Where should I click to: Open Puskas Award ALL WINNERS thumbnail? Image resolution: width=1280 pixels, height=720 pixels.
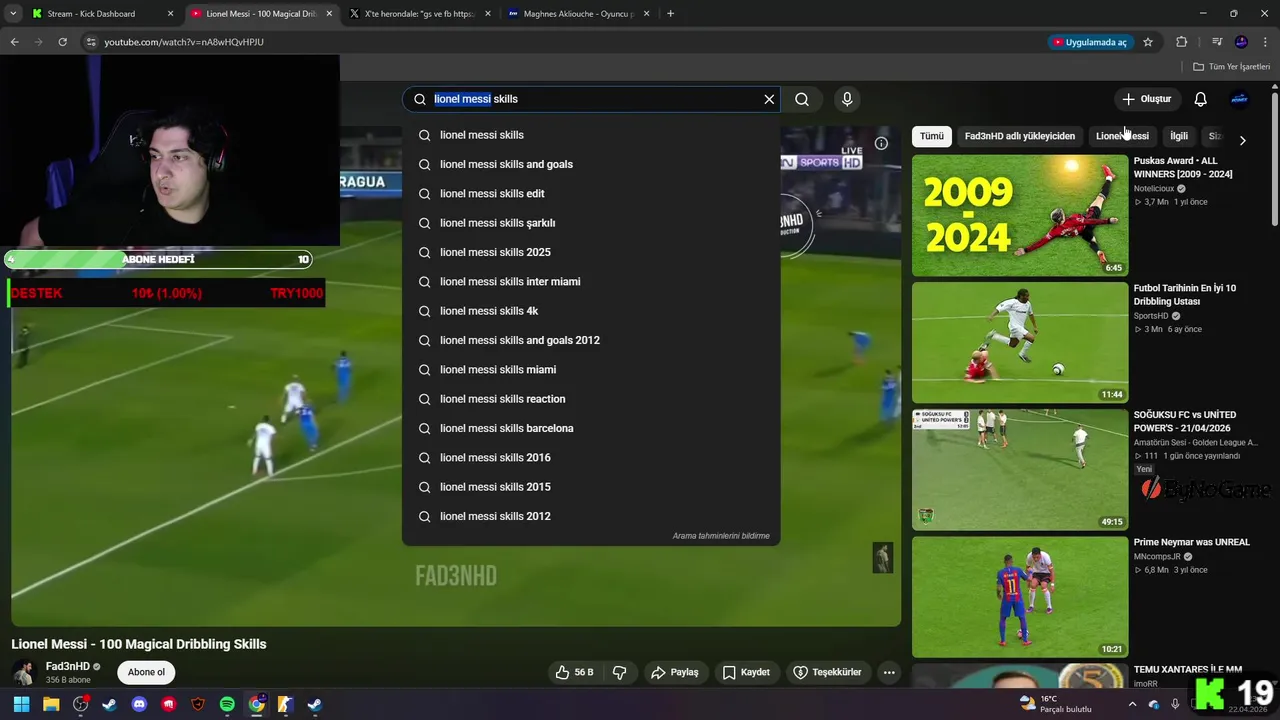click(x=1020, y=215)
